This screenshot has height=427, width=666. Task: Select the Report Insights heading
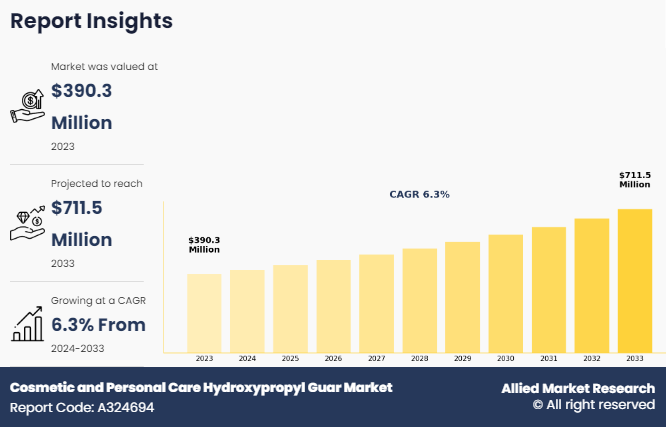pos(92,21)
